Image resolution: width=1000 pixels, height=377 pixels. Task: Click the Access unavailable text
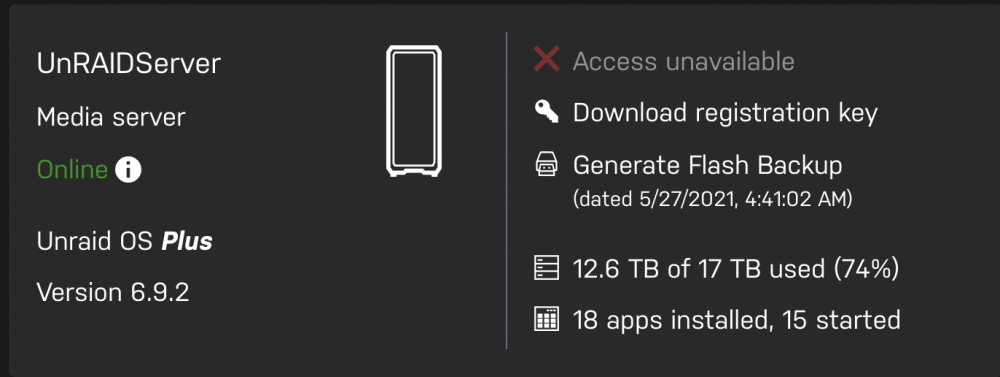tap(684, 61)
